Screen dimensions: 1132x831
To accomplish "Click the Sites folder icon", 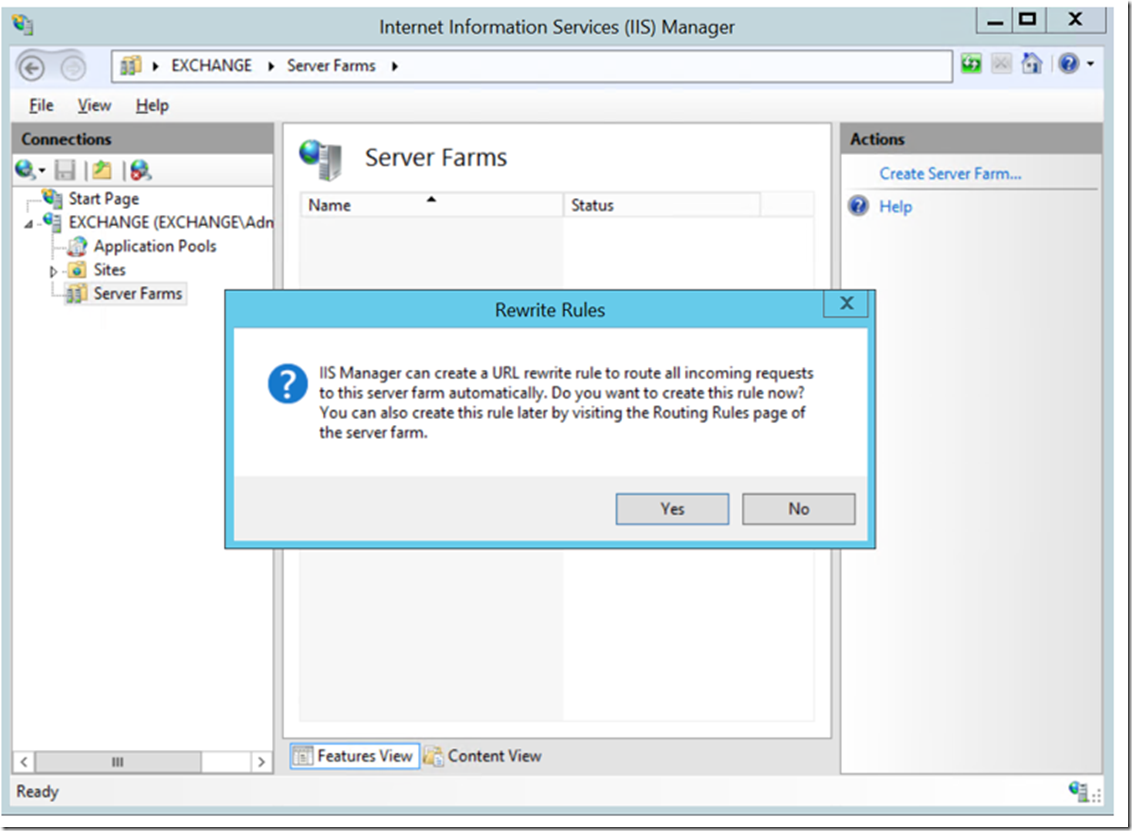I will [x=77, y=270].
